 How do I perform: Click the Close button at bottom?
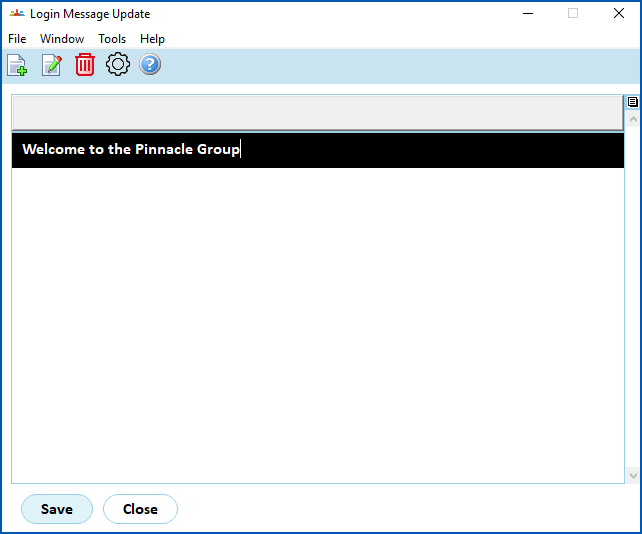click(140, 509)
